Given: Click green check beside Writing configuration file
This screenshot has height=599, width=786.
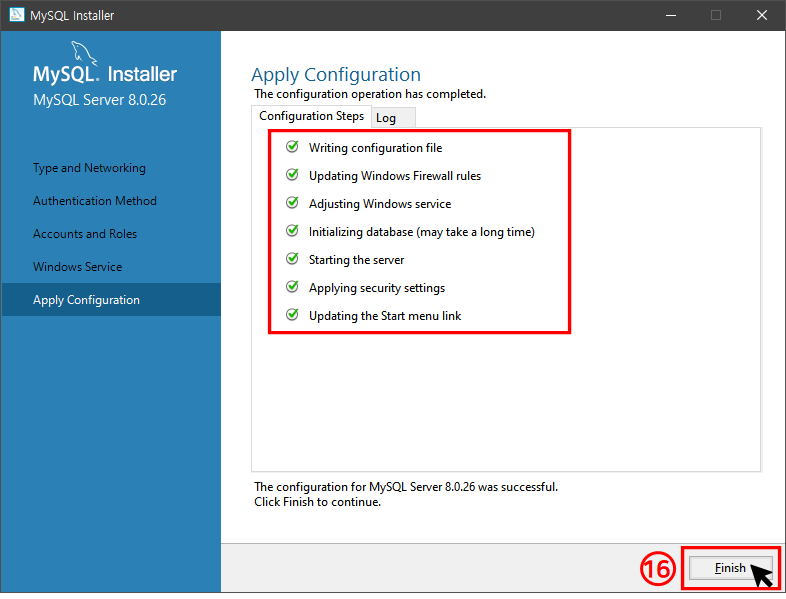Looking at the screenshot, I should click(x=292, y=146).
